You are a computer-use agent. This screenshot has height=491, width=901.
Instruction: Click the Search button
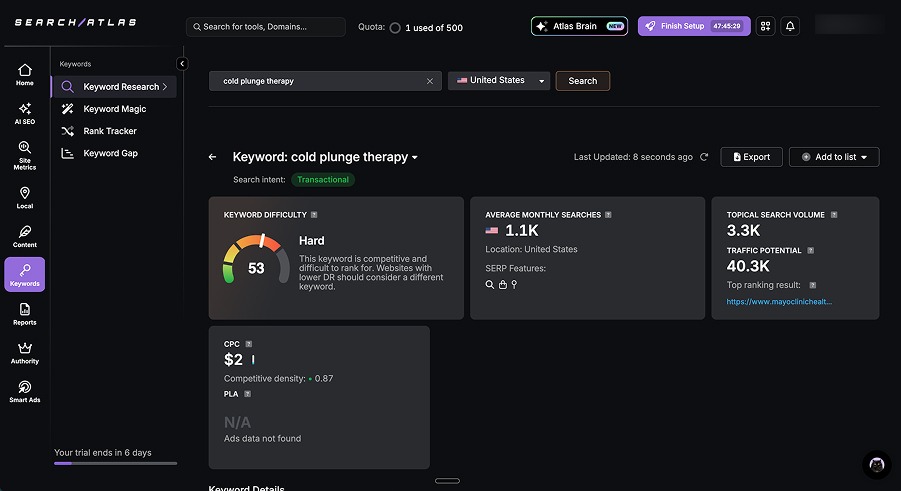(583, 81)
